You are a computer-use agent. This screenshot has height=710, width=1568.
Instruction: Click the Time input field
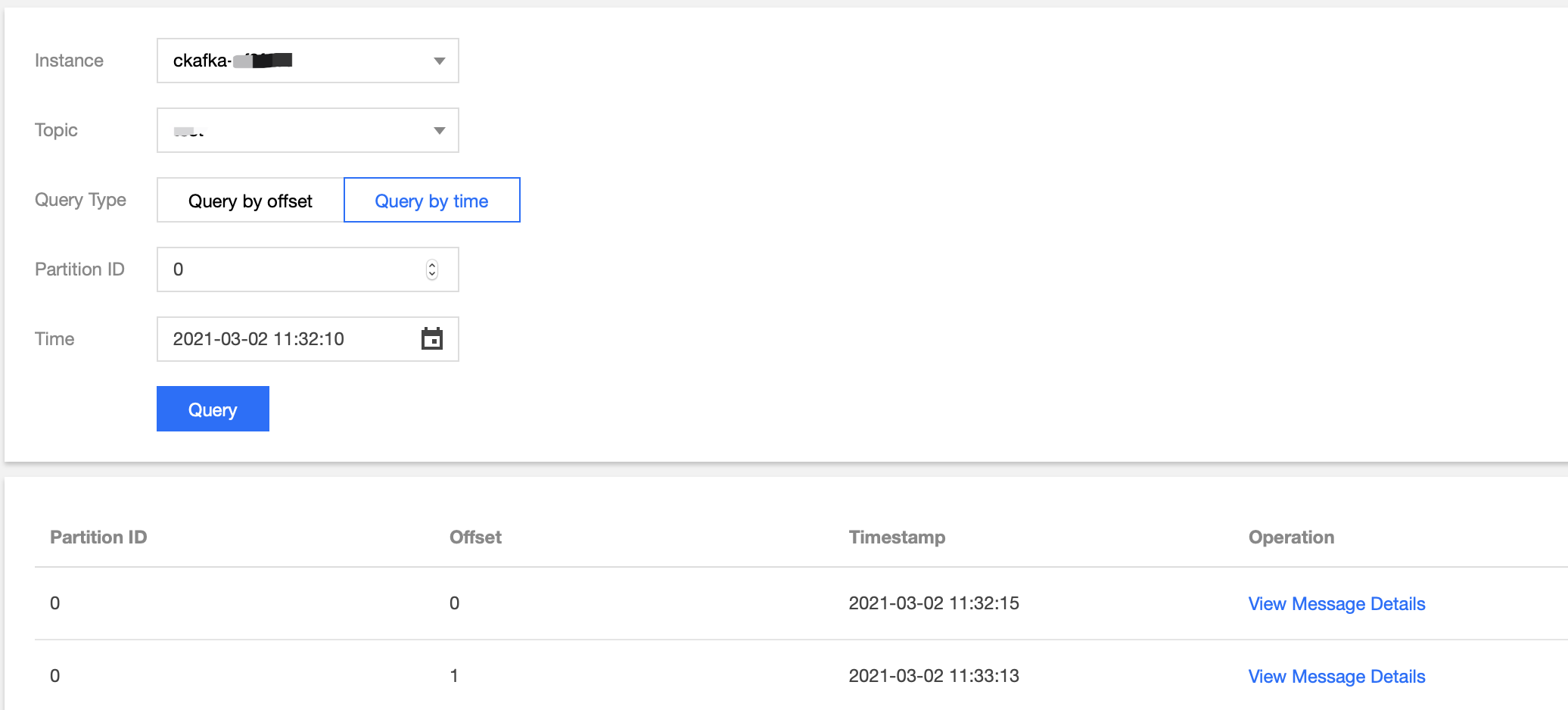point(288,339)
